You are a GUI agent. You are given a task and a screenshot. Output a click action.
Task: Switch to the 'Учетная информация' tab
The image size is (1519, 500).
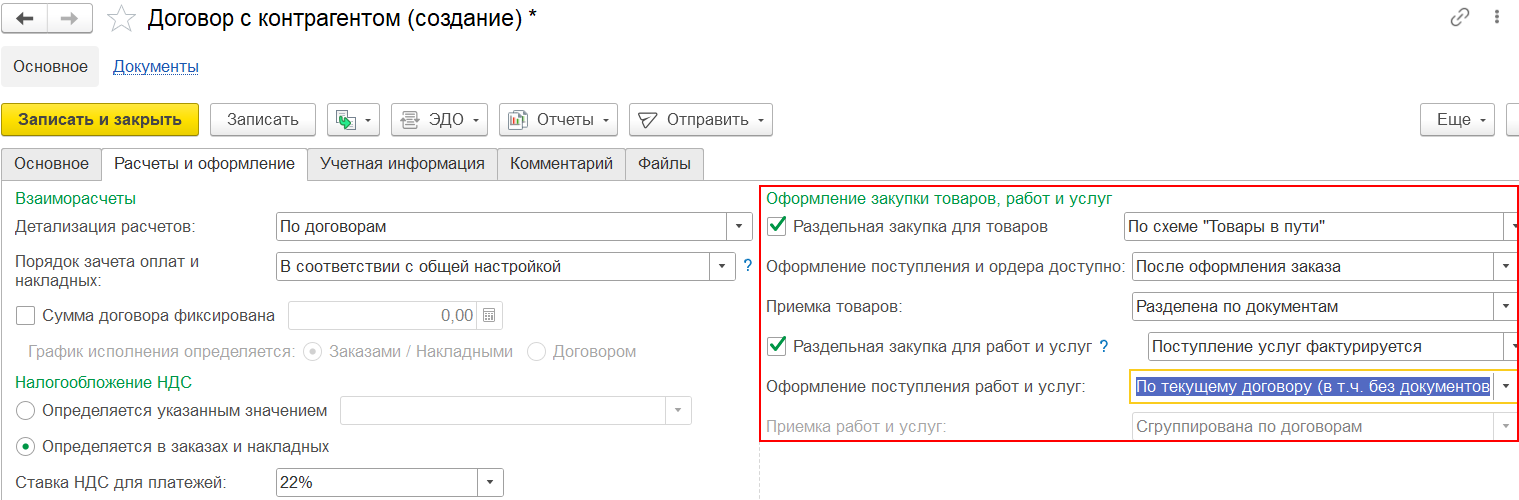402,164
